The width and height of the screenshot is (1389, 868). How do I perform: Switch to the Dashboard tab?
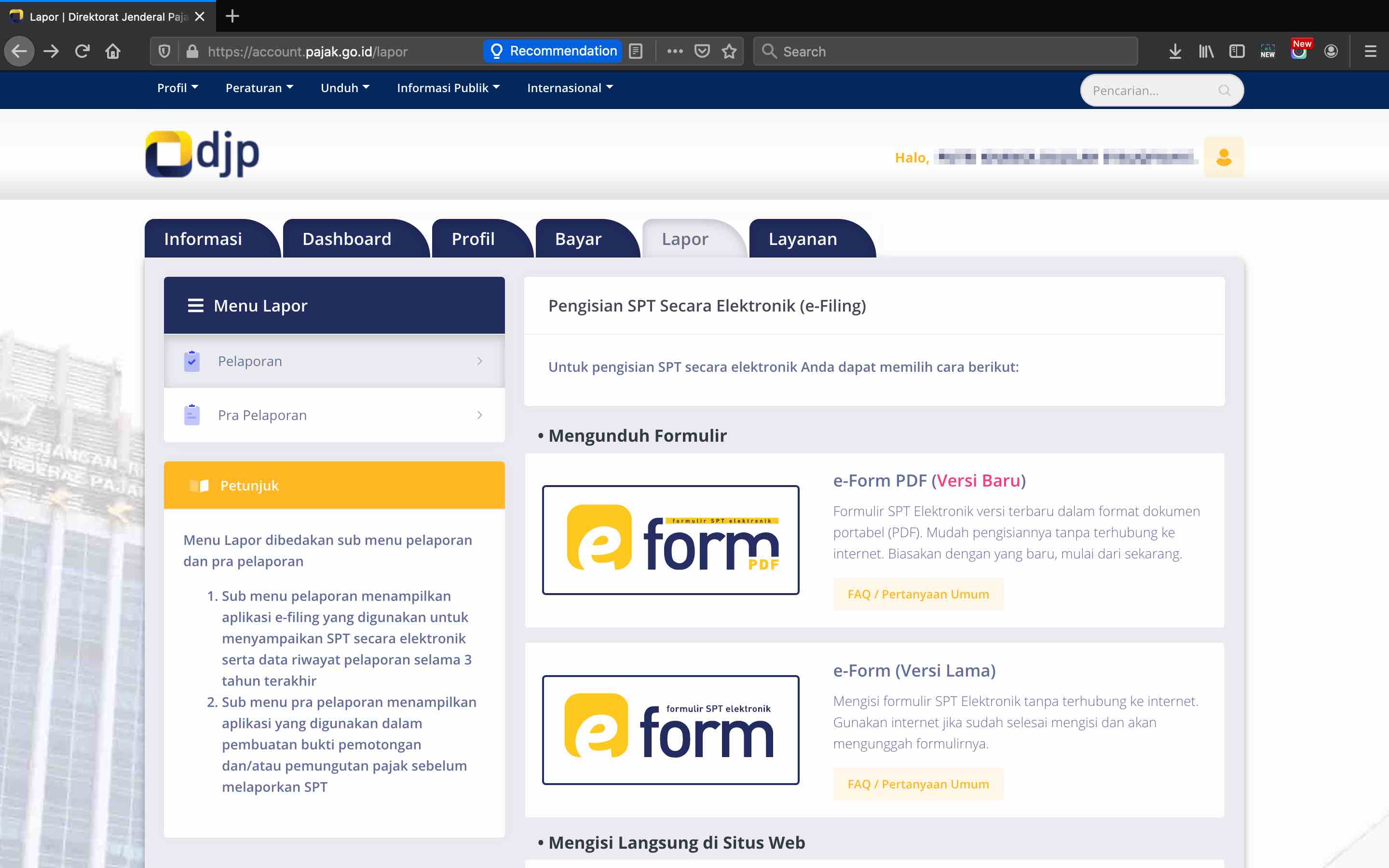click(x=347, y=239)
